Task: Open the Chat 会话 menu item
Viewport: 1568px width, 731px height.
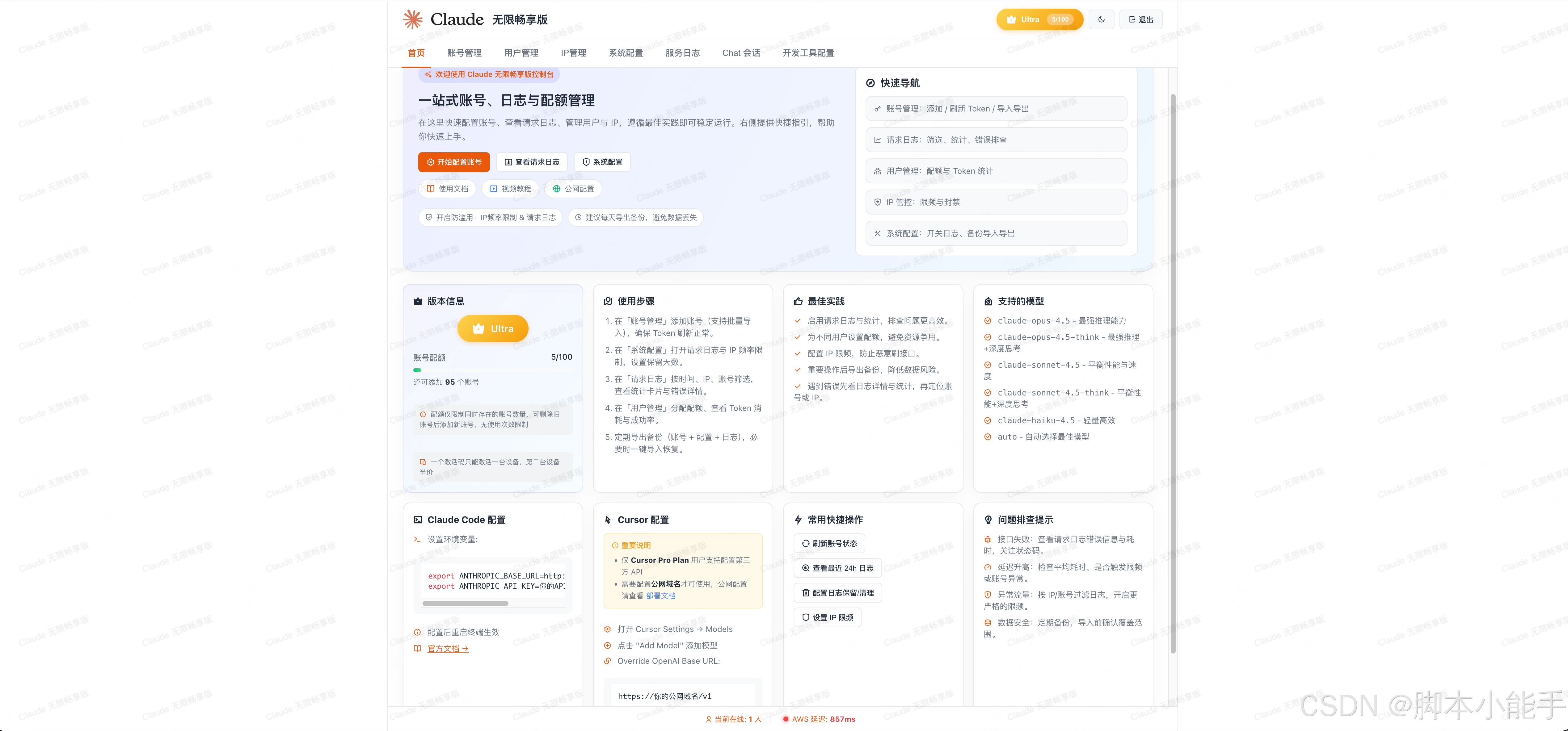Action: pos(741,53)
